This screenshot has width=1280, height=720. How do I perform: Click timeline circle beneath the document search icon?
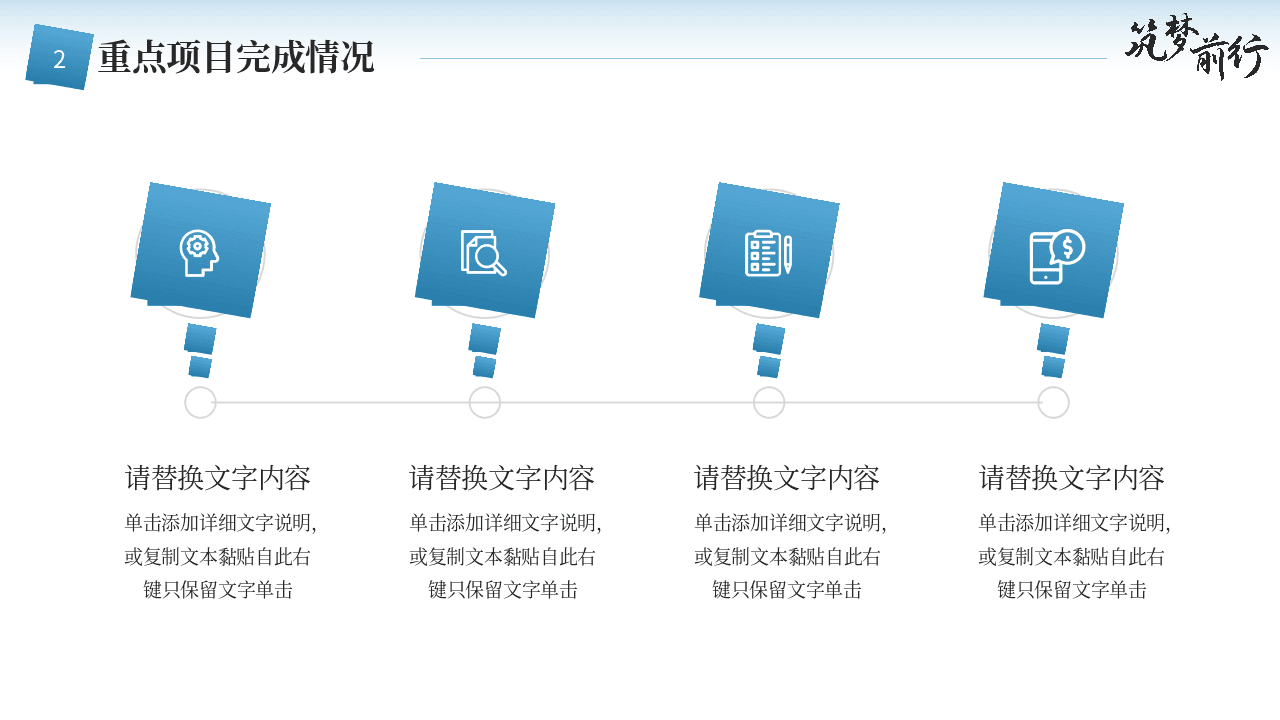coord(485,402)
